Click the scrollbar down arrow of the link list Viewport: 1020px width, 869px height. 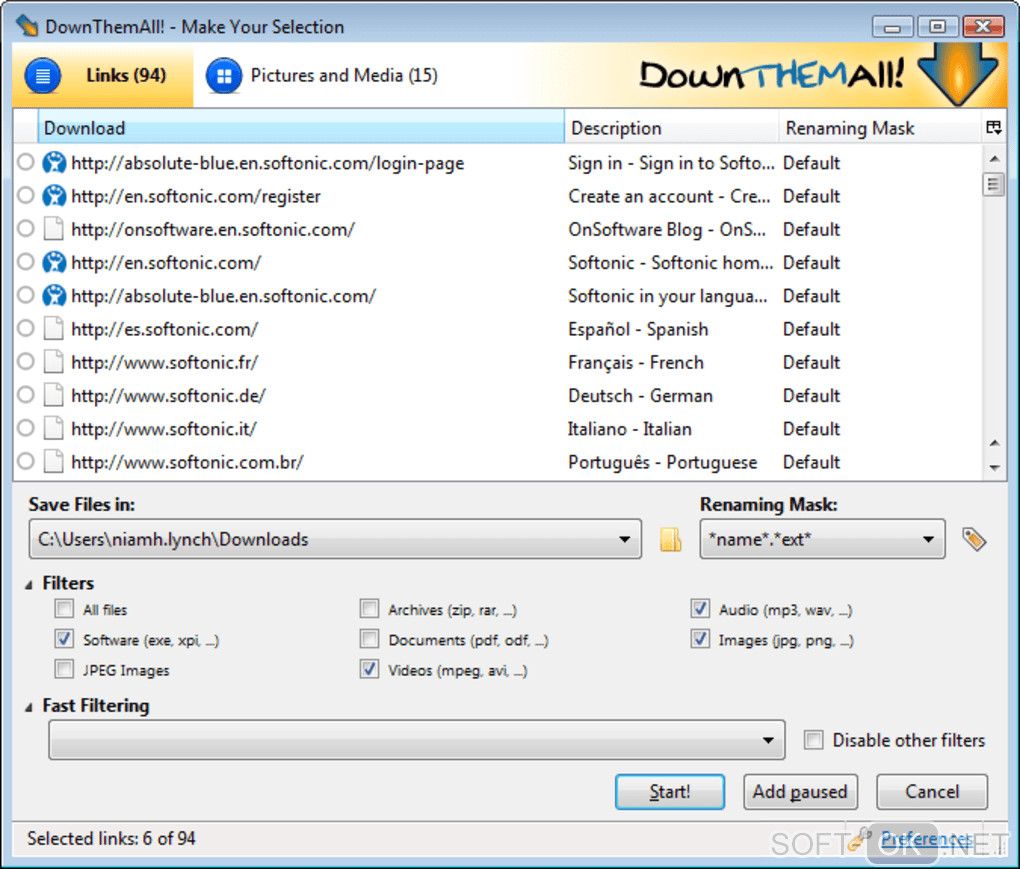[994, 467]
